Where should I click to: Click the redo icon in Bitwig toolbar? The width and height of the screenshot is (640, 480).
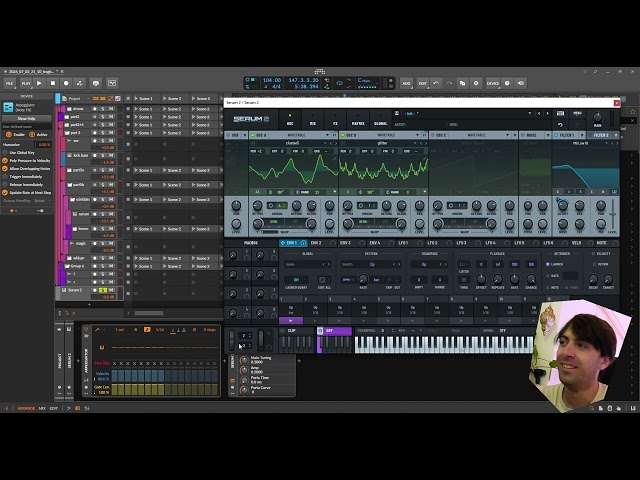[x=449, y=83]
